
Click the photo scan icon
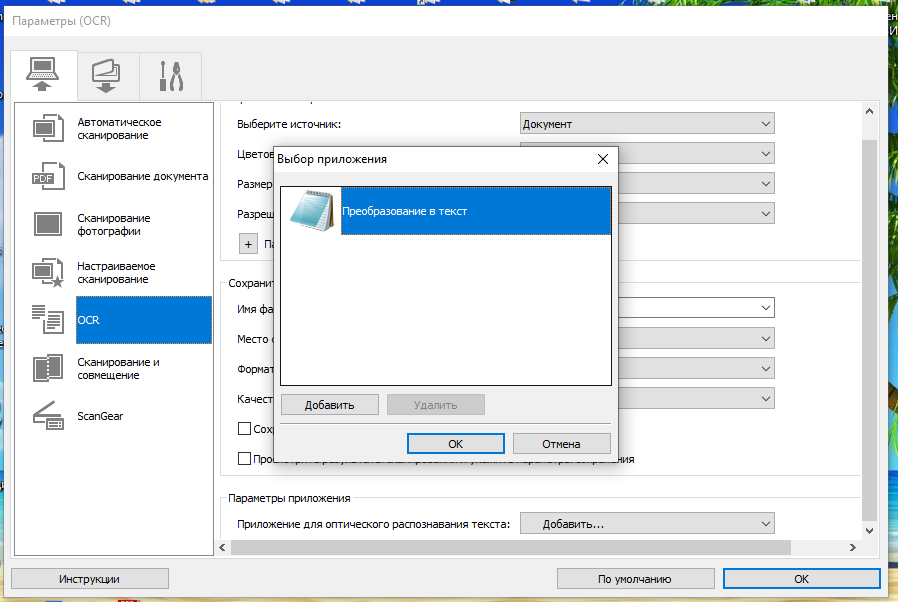[48, 224]
